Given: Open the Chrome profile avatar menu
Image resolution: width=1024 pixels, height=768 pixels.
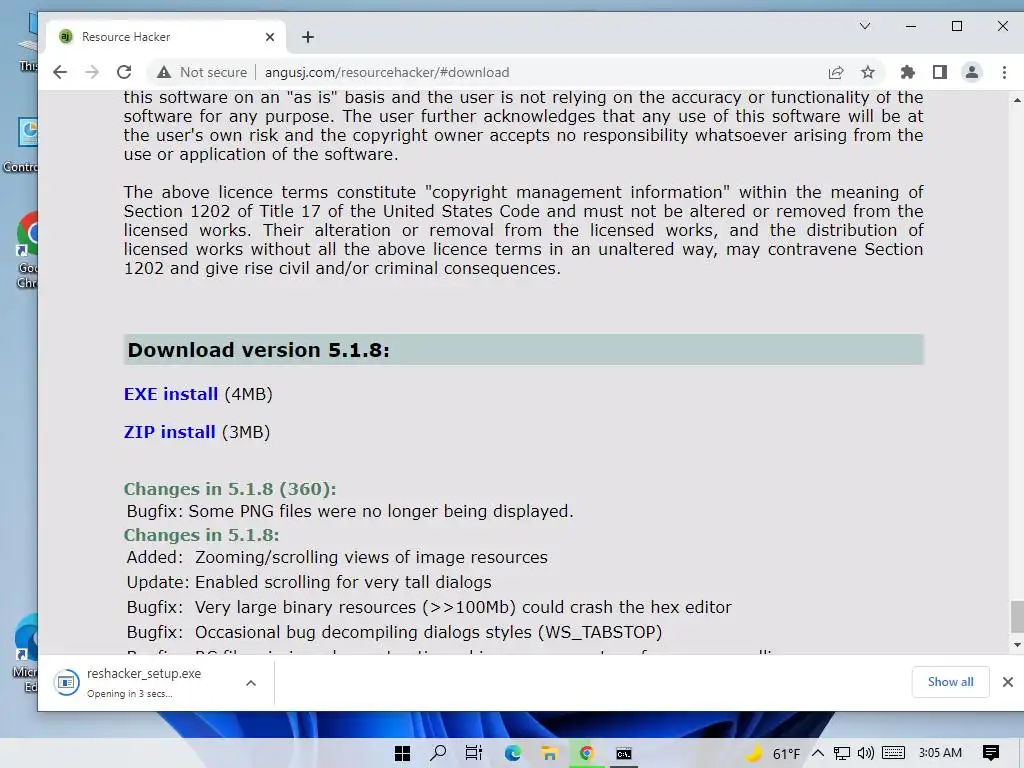Looking at the screenshot, I should click(x=972, y=72).
